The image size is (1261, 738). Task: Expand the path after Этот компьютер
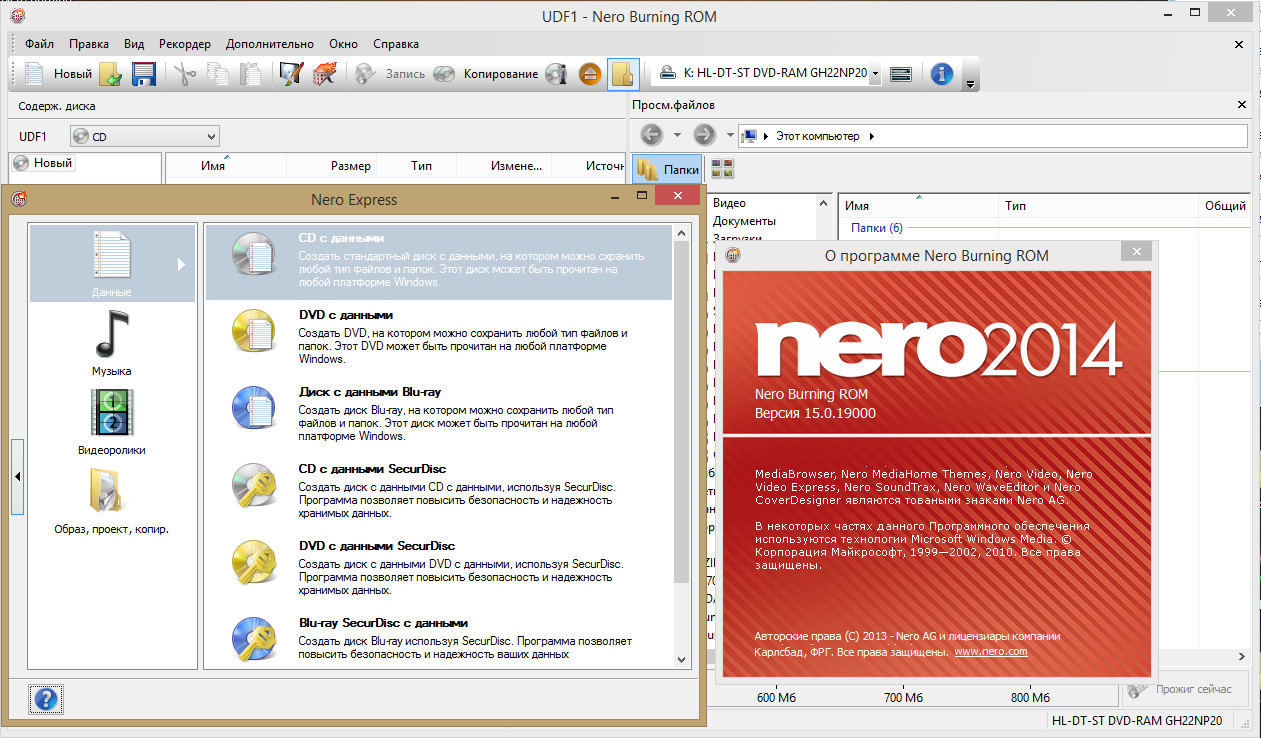pos(871,136)
